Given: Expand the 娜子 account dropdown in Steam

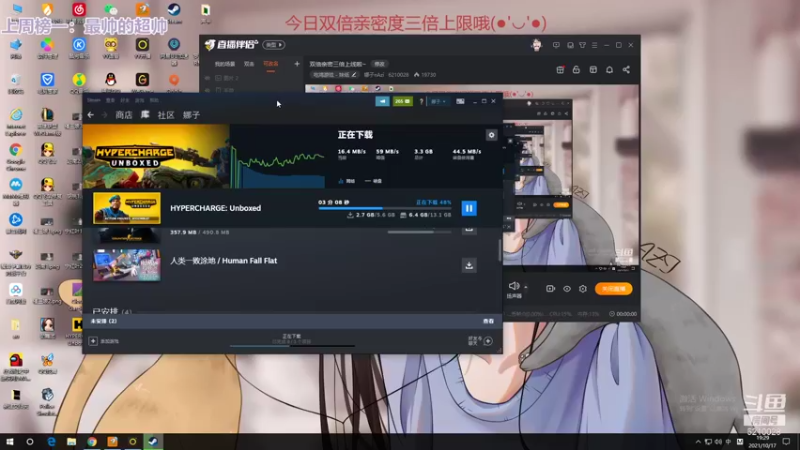Looking at the screenshot, I should click(438, 102).
